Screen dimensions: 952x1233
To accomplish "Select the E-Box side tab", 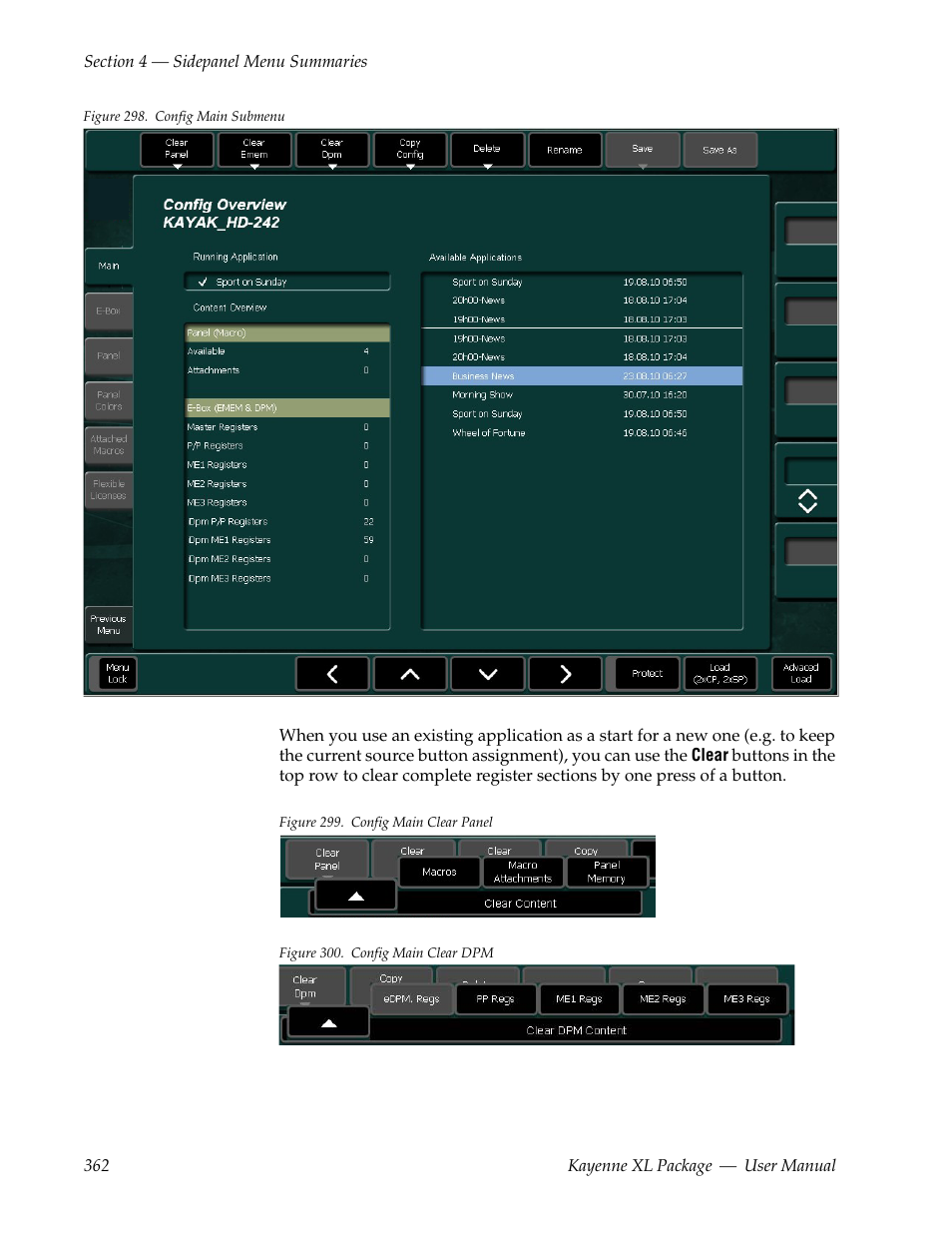I will point(109,311).
